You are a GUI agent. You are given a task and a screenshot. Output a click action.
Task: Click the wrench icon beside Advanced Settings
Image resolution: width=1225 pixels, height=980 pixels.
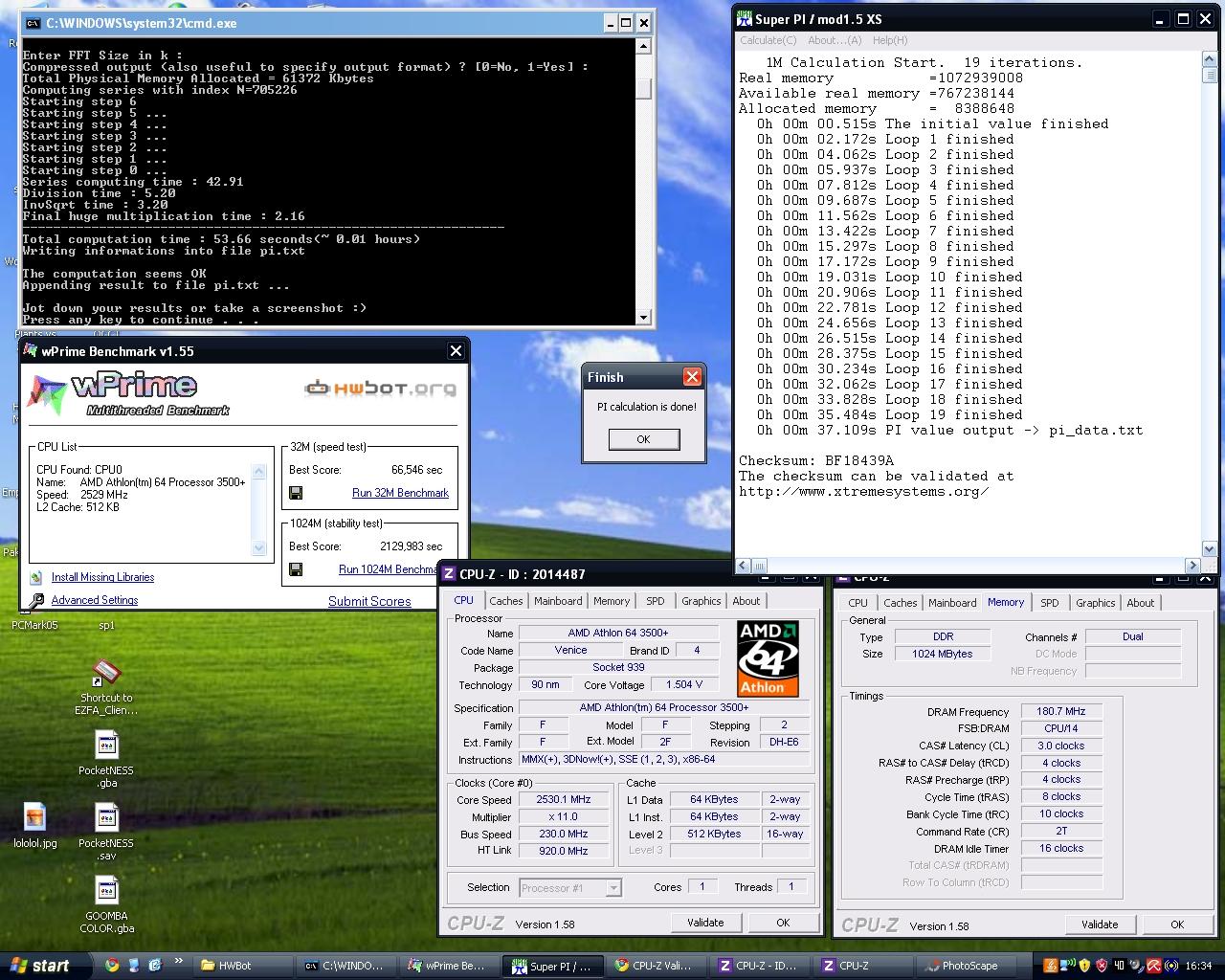(x=36, y=601)
